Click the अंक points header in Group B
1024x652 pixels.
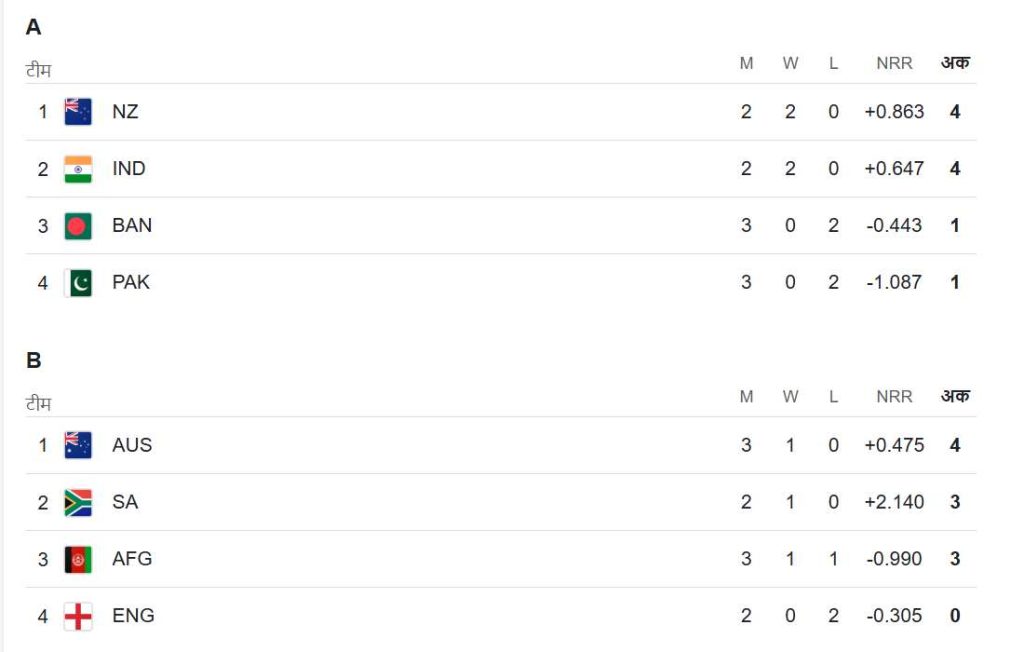[x=955, y=397]
